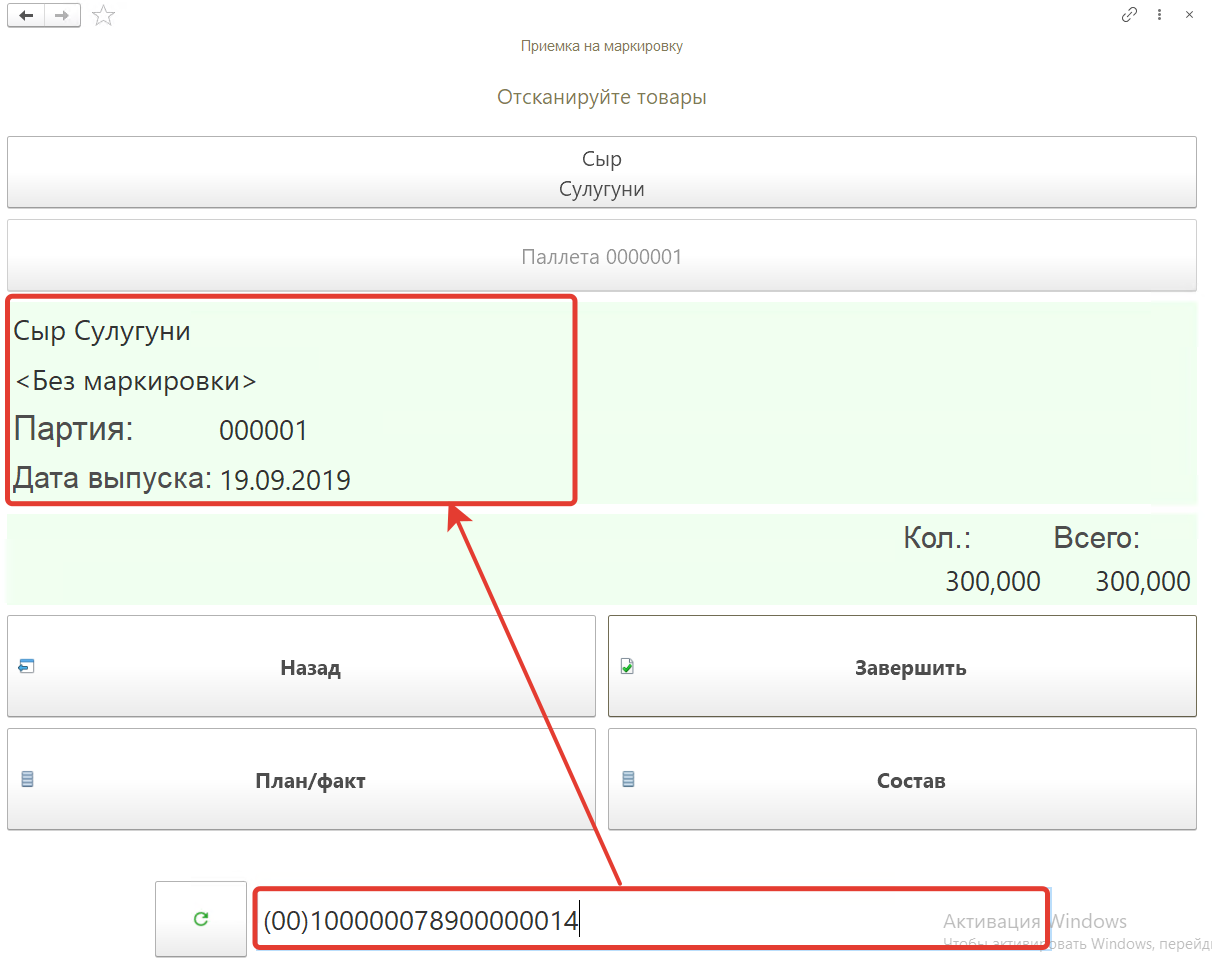This screenshot has height=959, width=1212.
Task: Click the back navigation arrow
Action: [x=26, y=15]
